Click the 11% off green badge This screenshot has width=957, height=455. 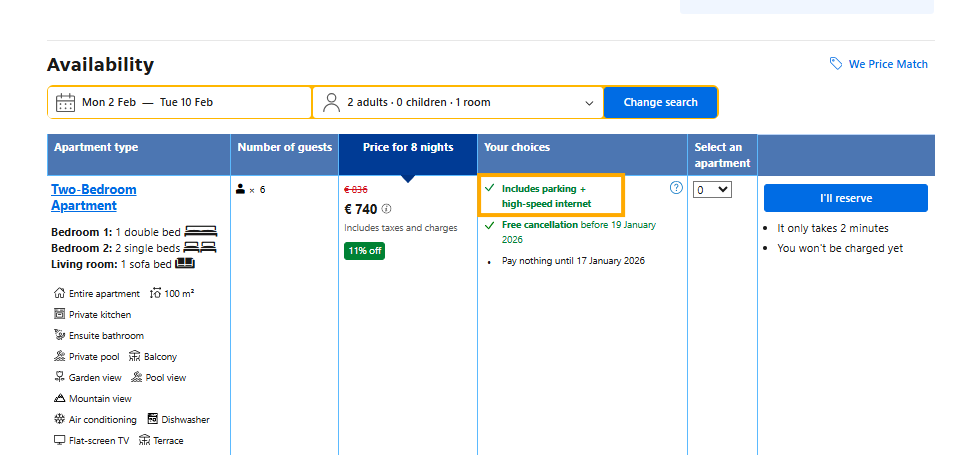point(364,251)
